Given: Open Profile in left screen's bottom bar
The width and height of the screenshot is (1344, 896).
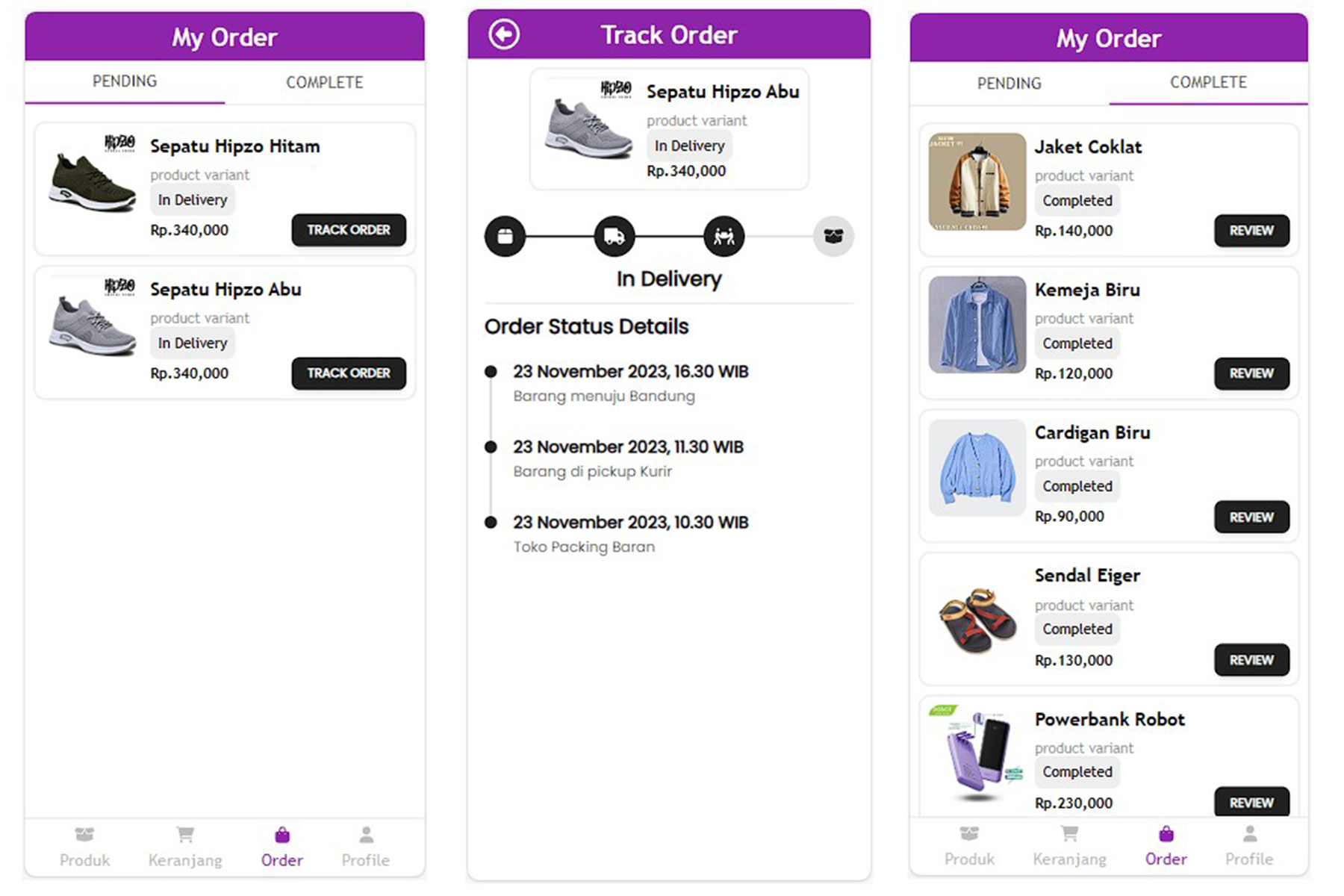Looking at the screenshot, I should (x=365, y=846).
